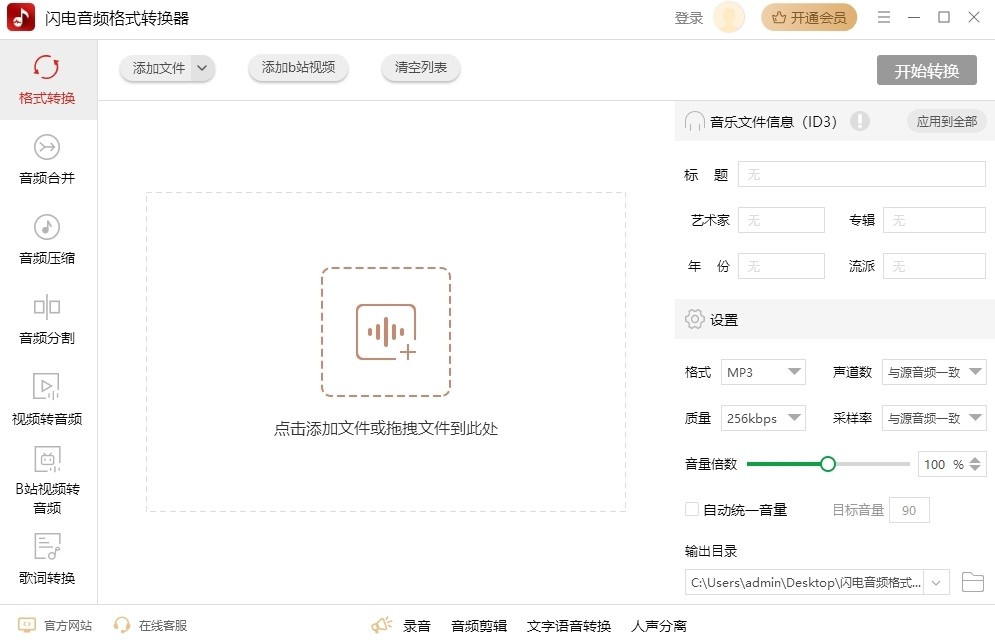Enable 自动统一音量
995x641 pixels.
point(691,509)
